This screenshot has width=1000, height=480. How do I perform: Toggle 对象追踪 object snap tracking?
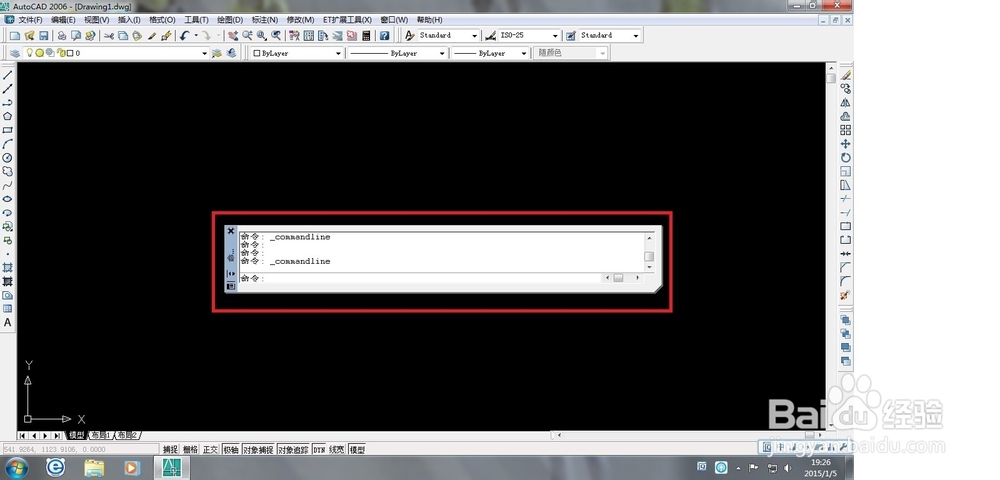coord(293,449)
